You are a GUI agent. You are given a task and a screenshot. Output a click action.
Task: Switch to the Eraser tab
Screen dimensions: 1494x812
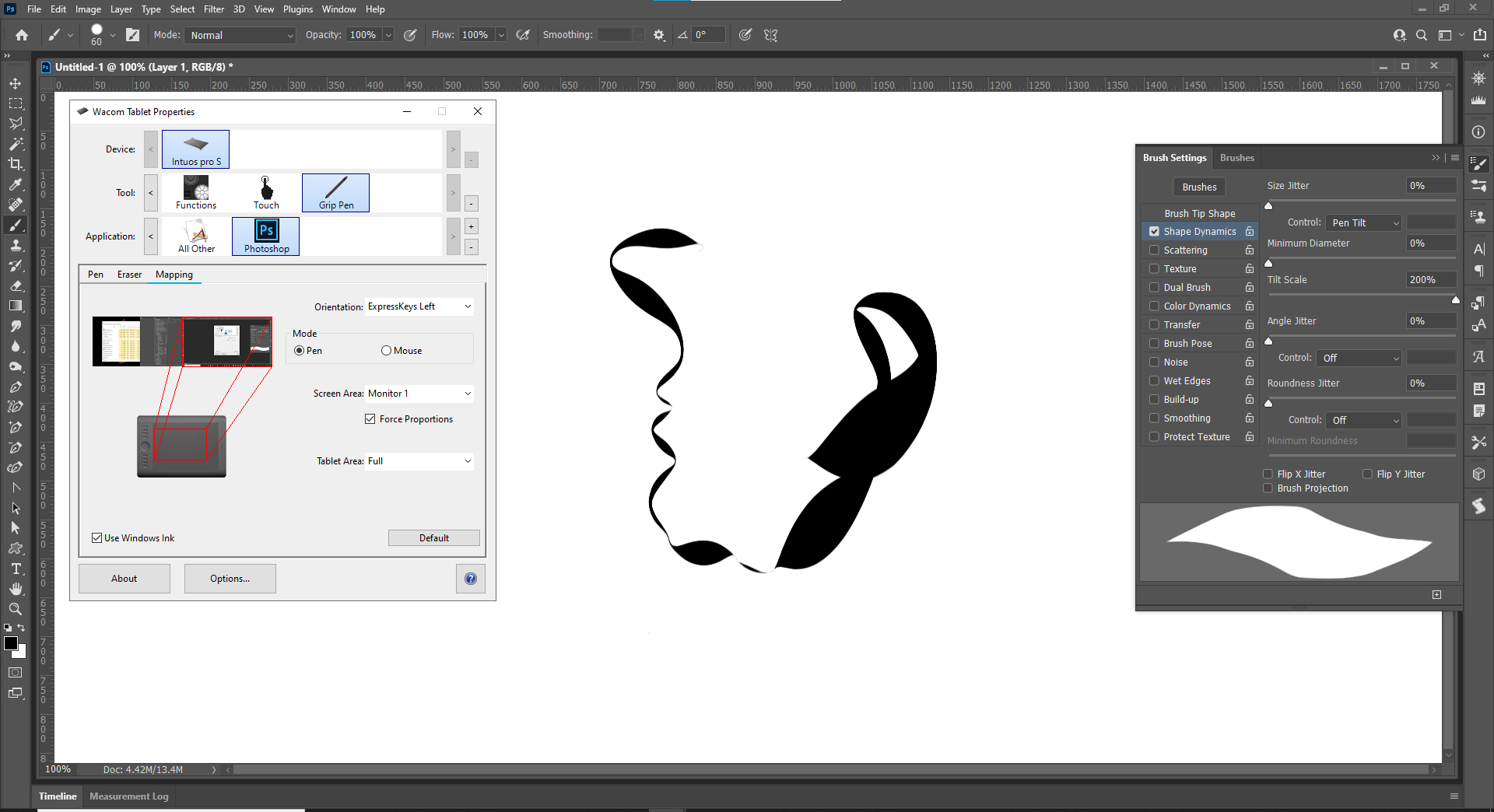129,274
